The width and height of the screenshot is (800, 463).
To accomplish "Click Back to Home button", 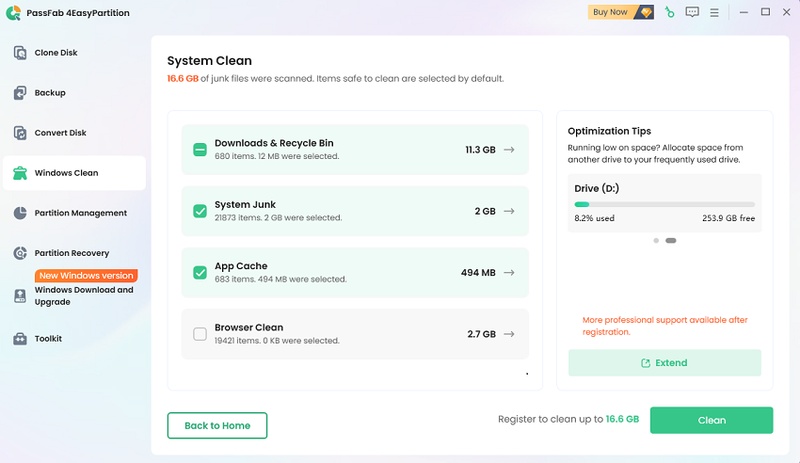I will [217, 425].
